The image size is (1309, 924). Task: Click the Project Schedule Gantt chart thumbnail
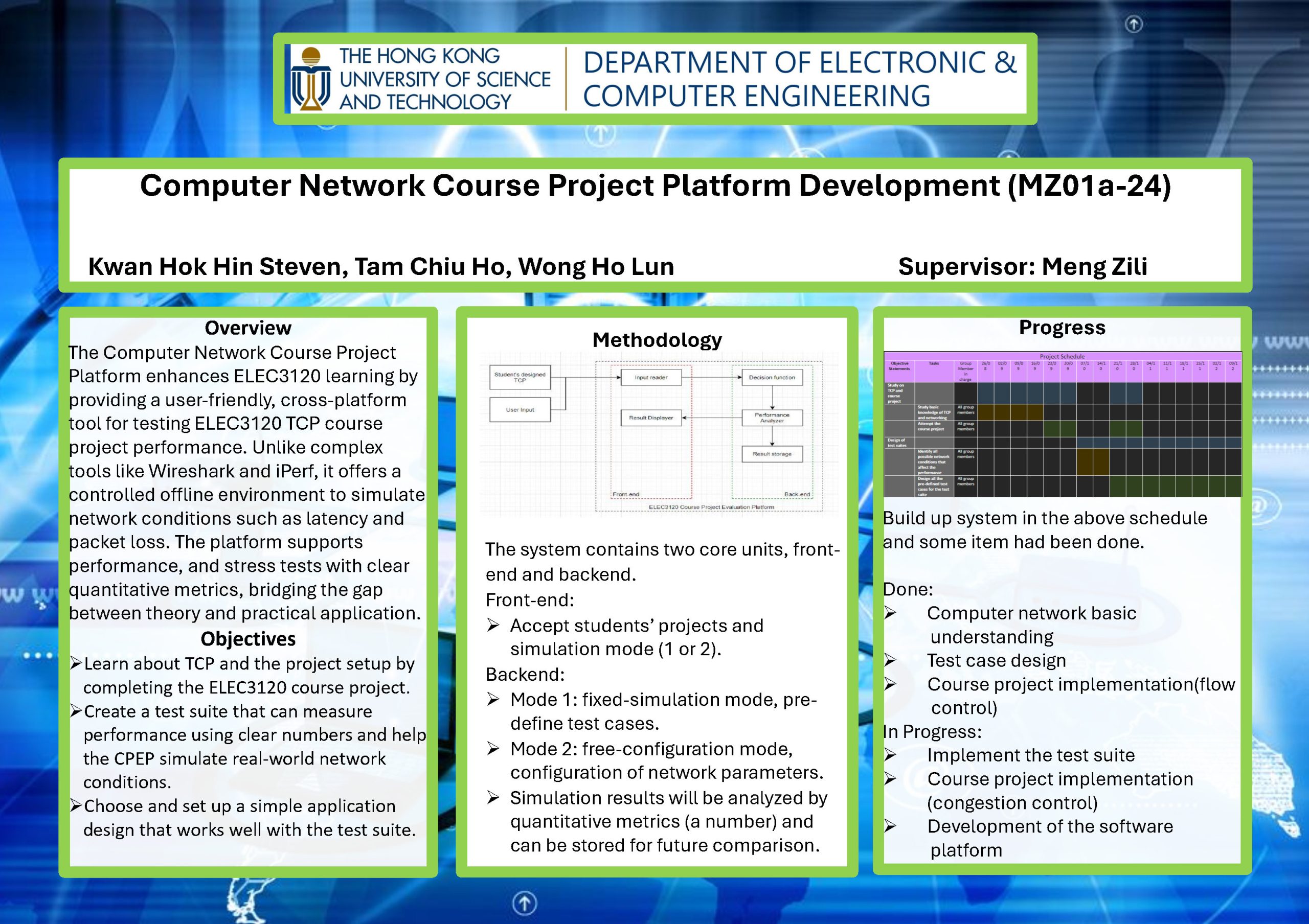[1063, 424]
